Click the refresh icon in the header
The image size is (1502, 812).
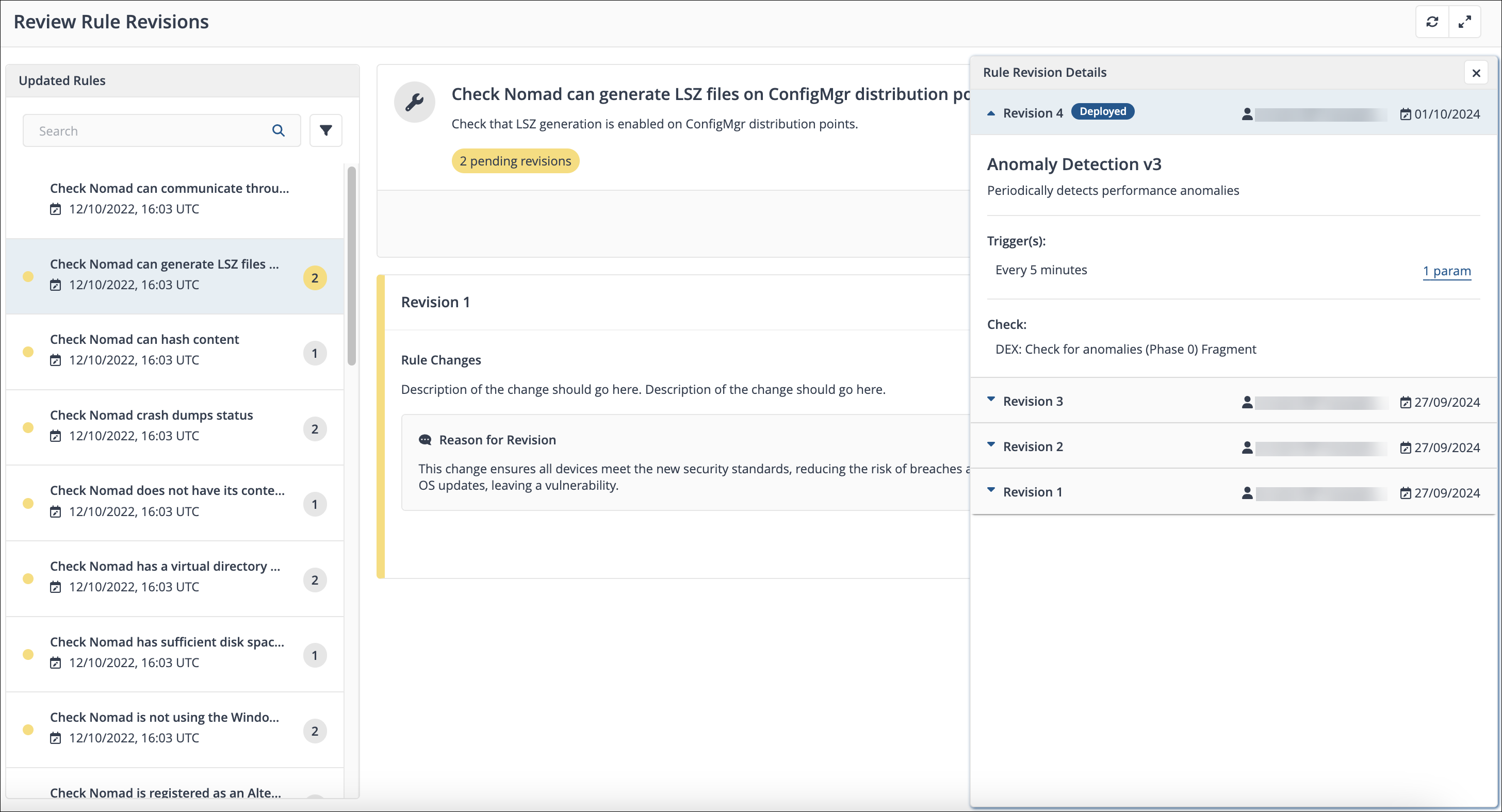click(1432, 22)
